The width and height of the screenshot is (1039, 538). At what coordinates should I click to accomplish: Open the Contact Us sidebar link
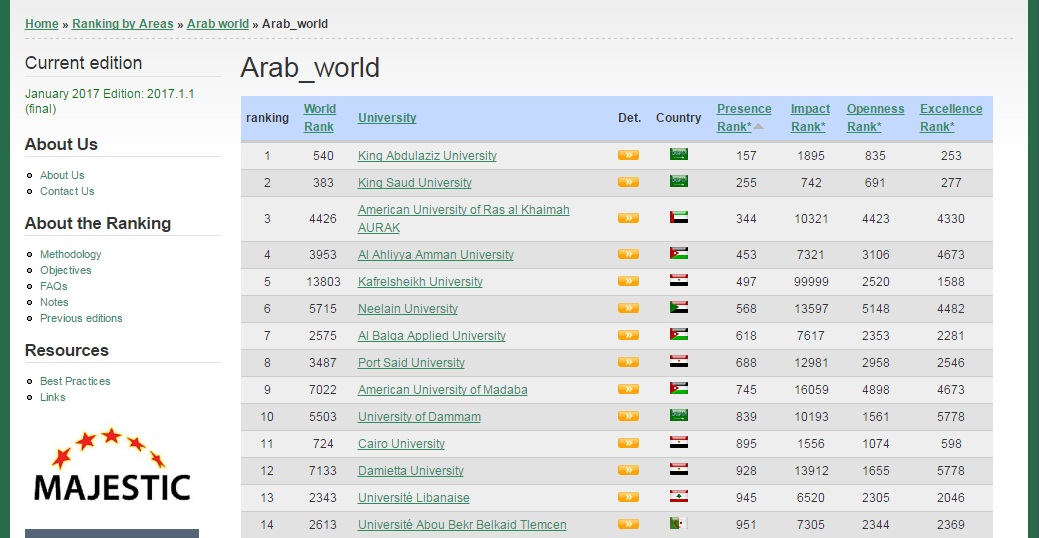click(67, 191)
